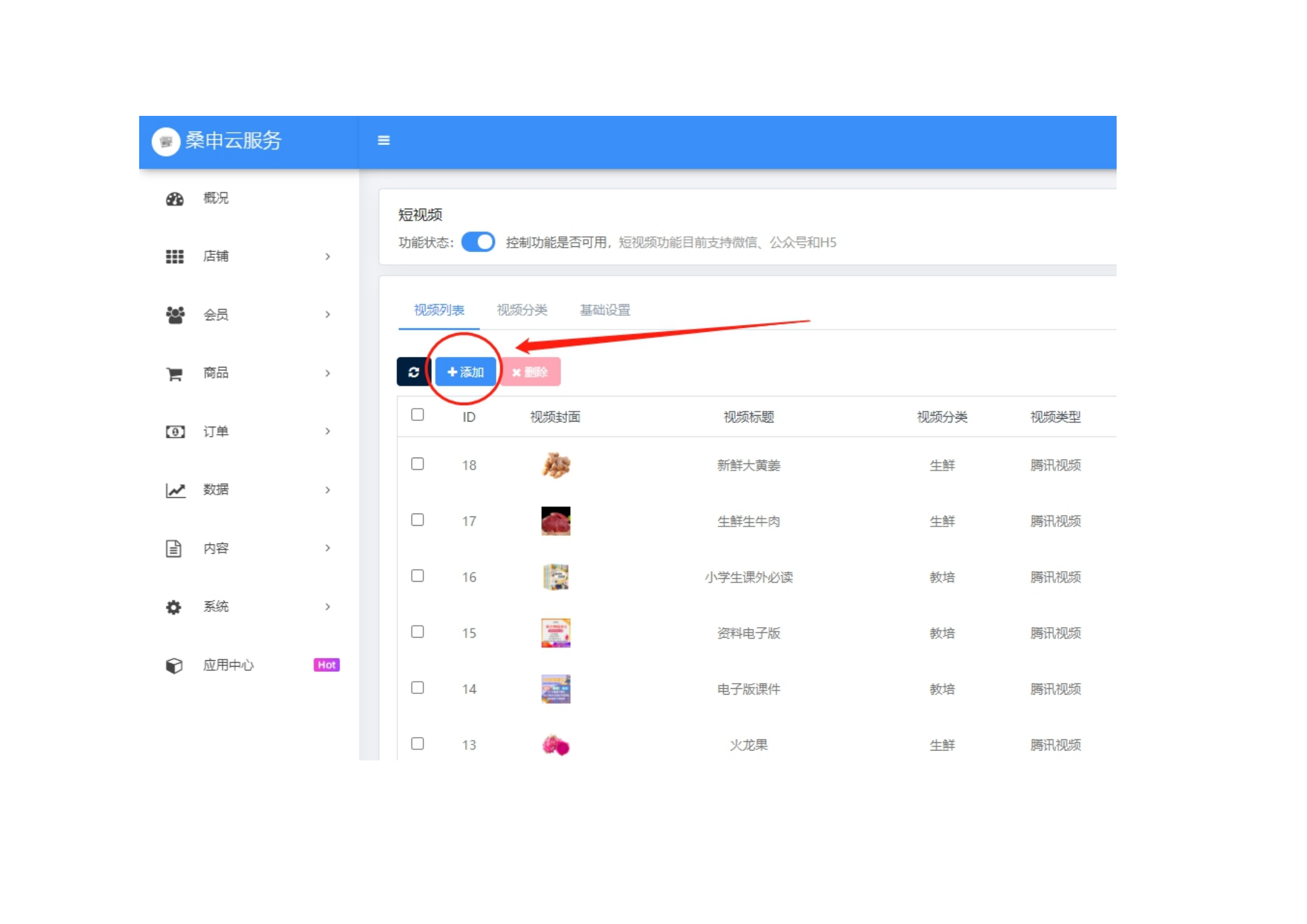This screenshot has width=1307, height=924.
Task: Expand the 数据 menu chevron
Action: pos(328,490)
